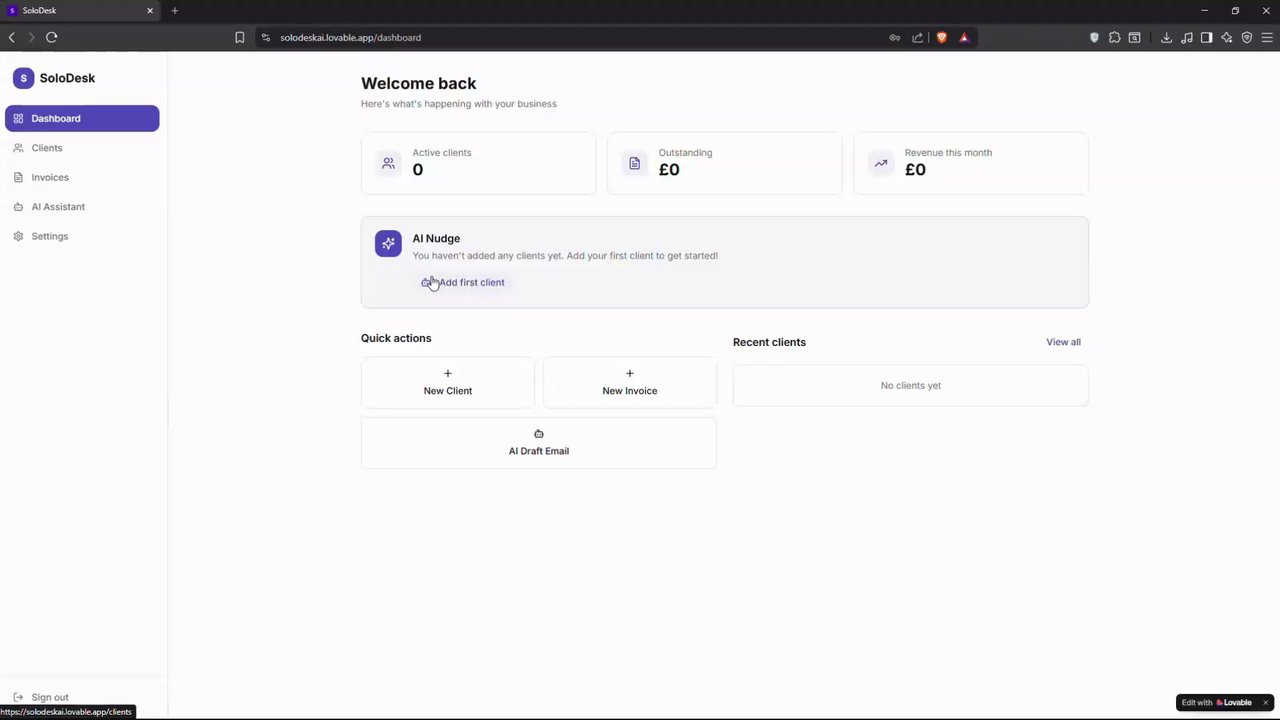Open the AI Draft Email quick action
Screen dimensions: 1280x720
tap(539, 442)
